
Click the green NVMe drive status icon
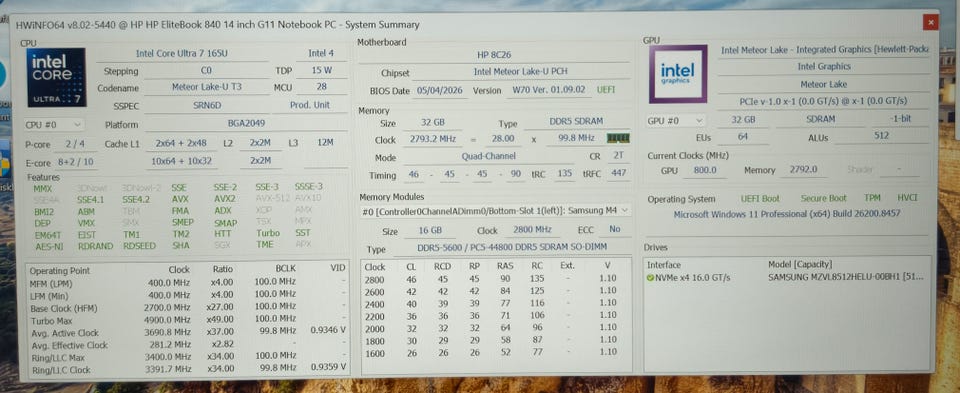(x=650, y=277)
